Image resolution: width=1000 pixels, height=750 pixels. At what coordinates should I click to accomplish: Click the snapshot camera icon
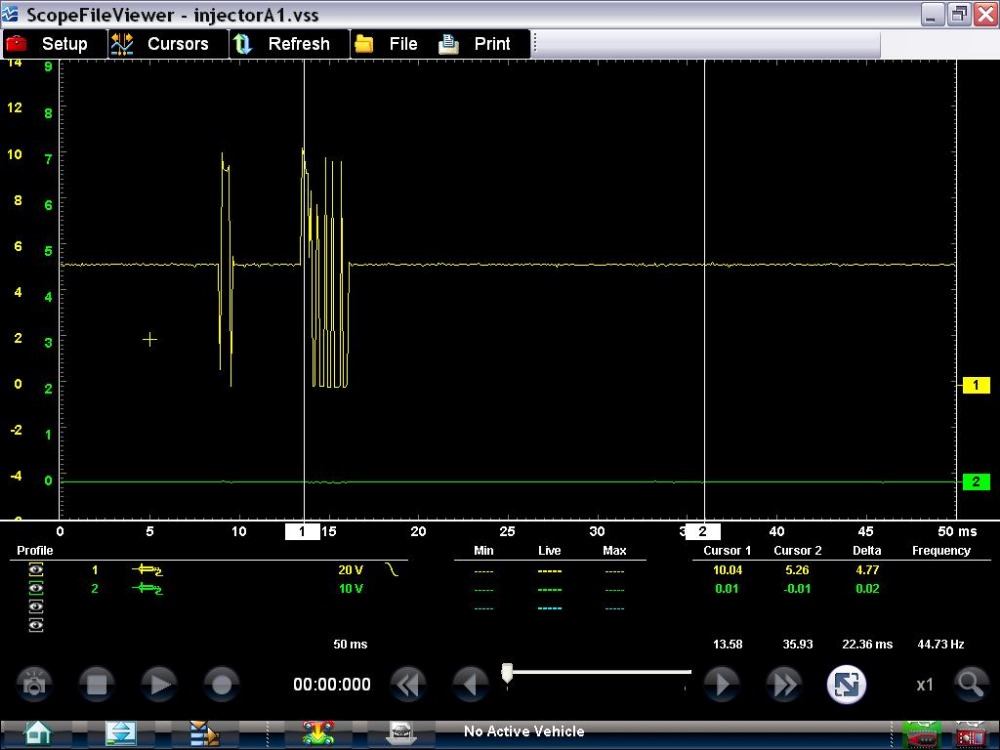point(35,685)
